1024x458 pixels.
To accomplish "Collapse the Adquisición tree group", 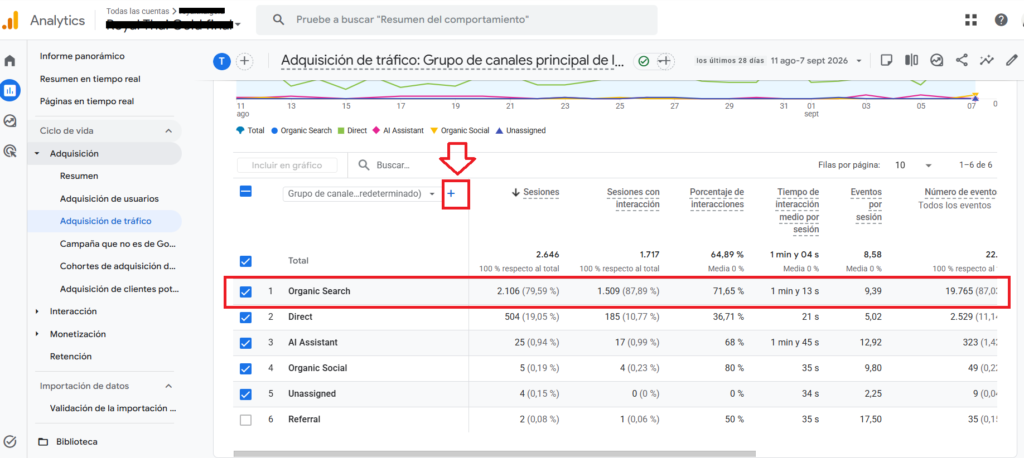I will pyautogui.click(x=37, y=154).
